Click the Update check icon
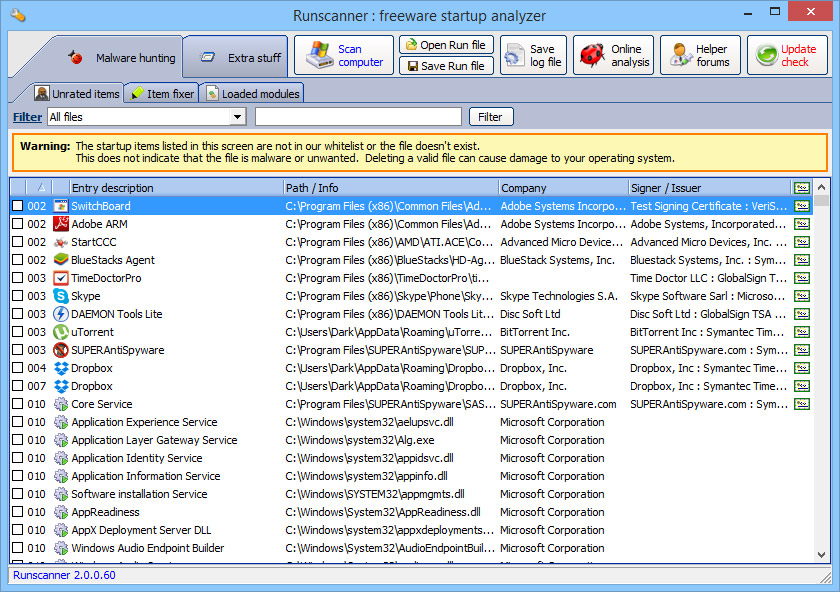This screenshot has height=592, width=840. pos(766,55)
